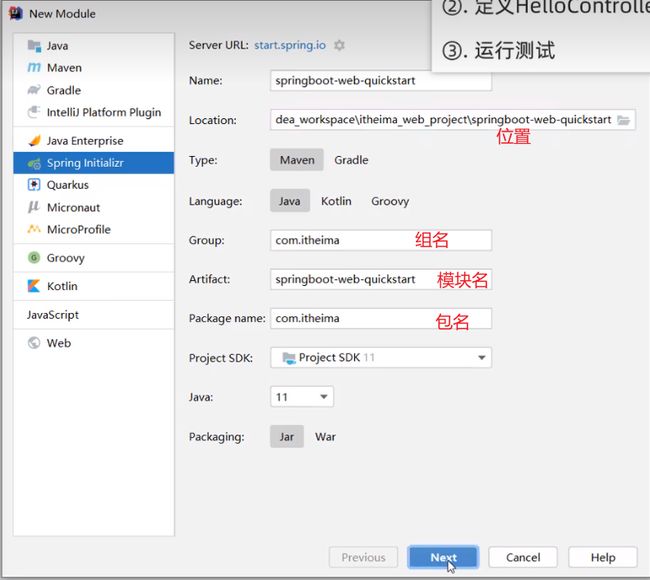
Task: Click the Group input field
Action: [381, 240]
